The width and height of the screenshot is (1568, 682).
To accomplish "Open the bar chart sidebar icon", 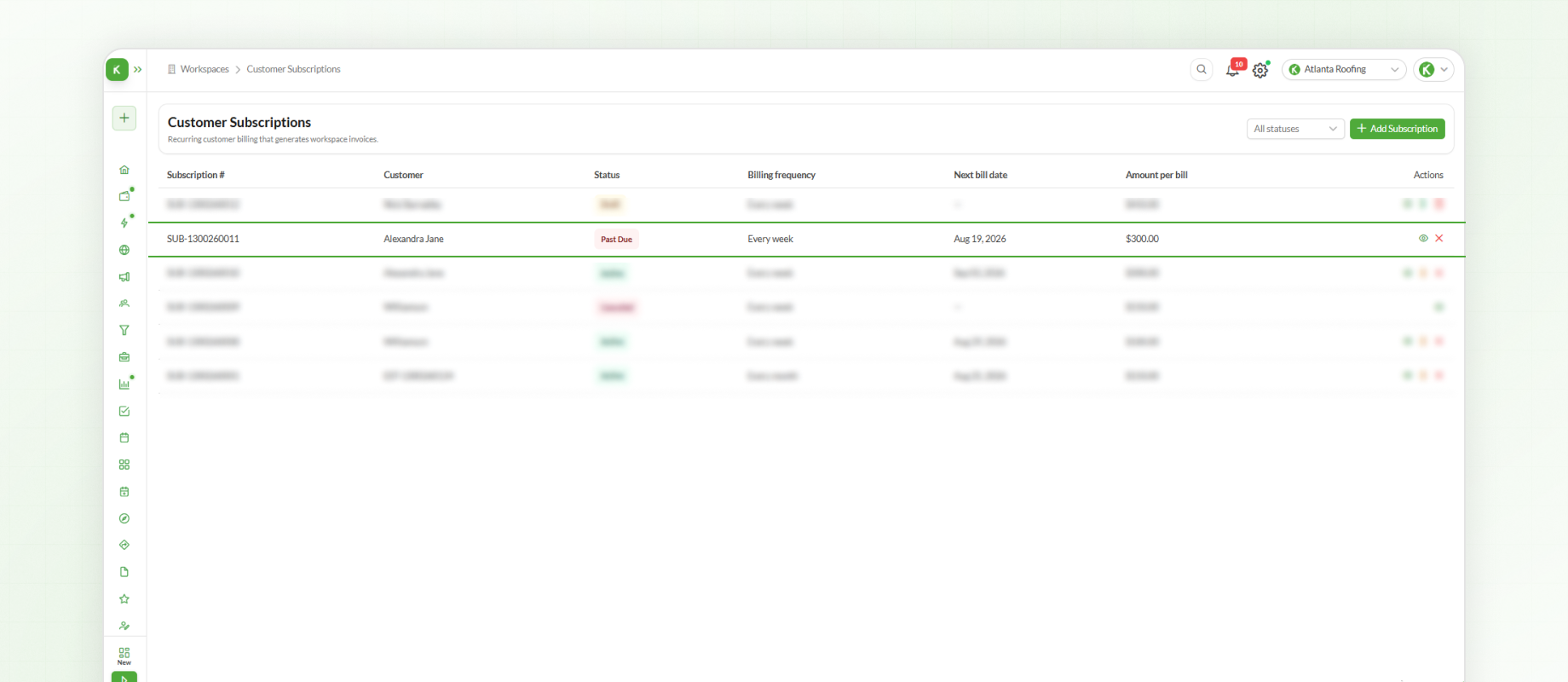I will (124, 384).
